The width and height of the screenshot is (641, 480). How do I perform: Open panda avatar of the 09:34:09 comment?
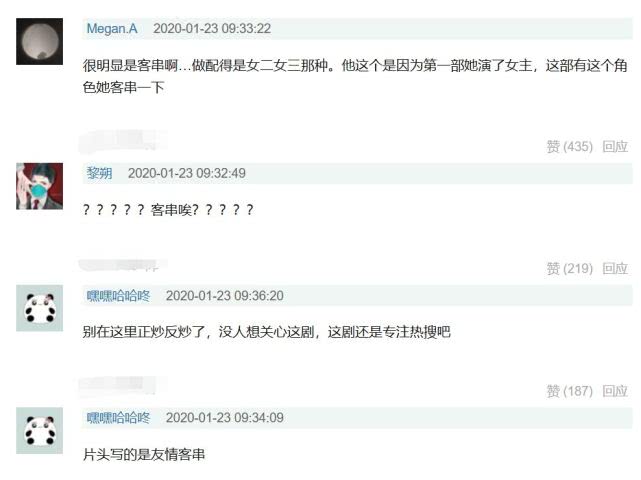[x=39, y=431]
